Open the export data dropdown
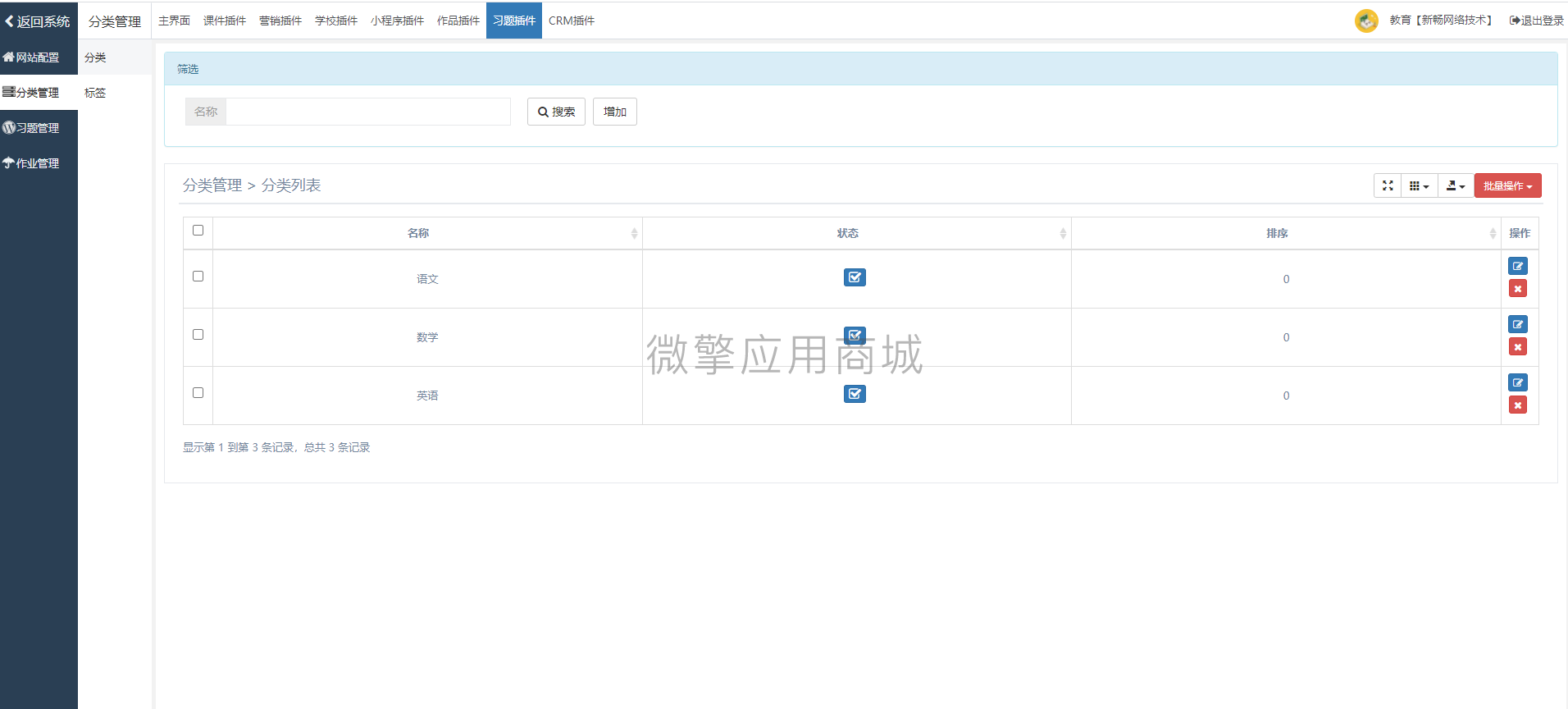Screen dimensions: 1568x709 tap(1456, 185)
